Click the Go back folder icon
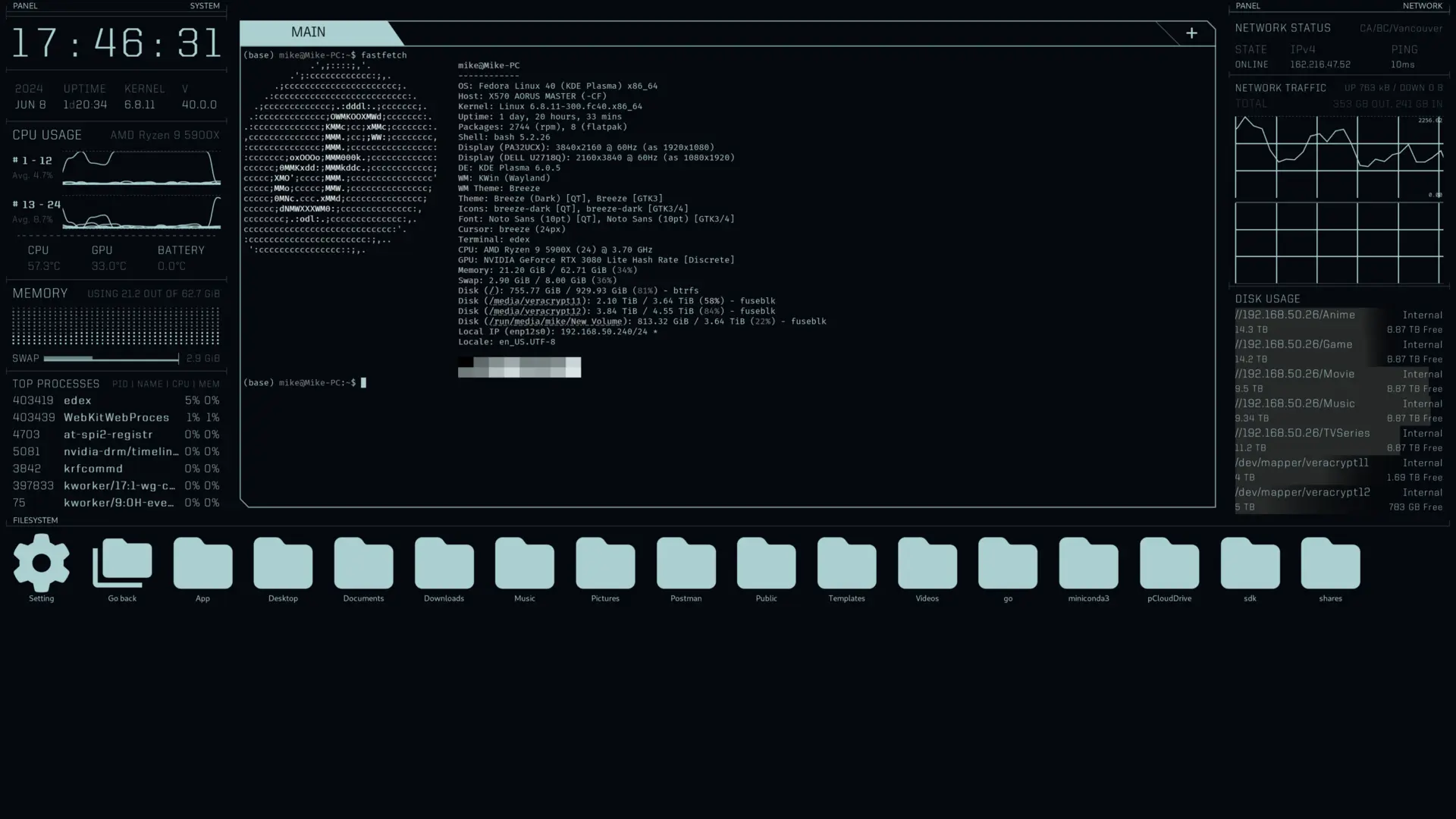1456x819 pixels. [122, 563]
